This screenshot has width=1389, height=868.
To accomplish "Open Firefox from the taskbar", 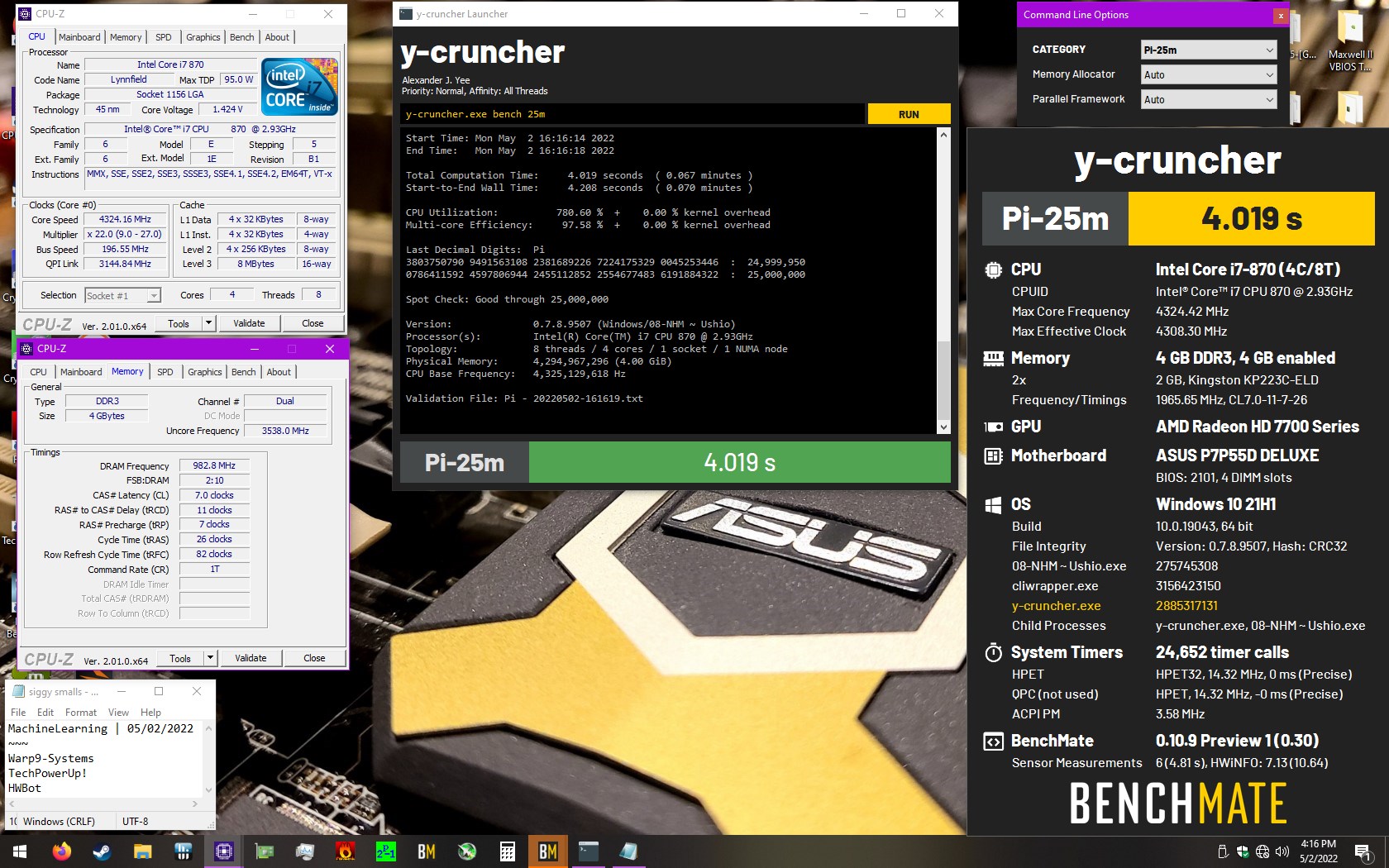I will (62, 851).
